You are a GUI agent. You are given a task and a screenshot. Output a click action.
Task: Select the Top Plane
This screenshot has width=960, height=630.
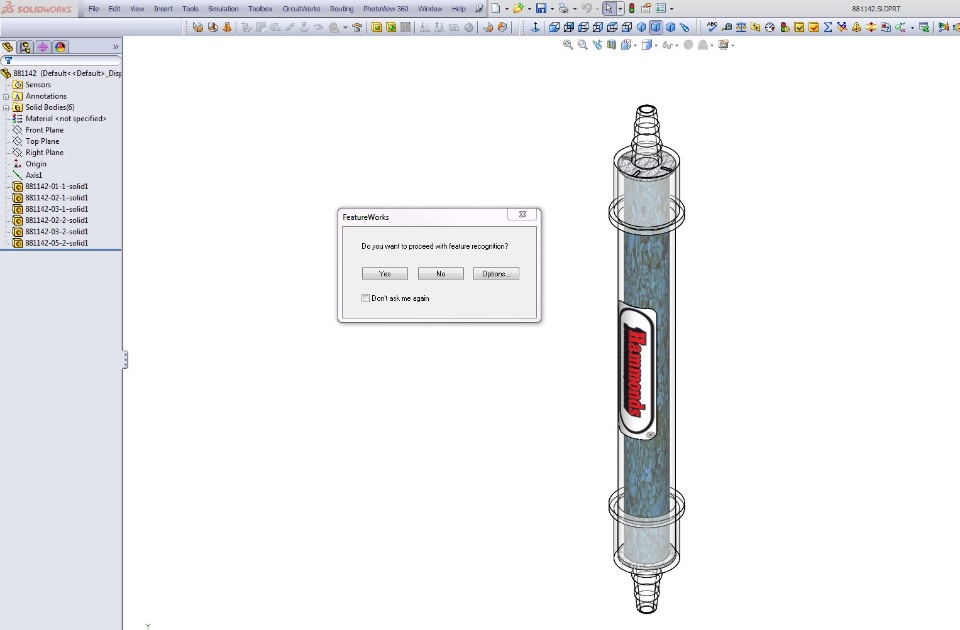pos(42,141)
